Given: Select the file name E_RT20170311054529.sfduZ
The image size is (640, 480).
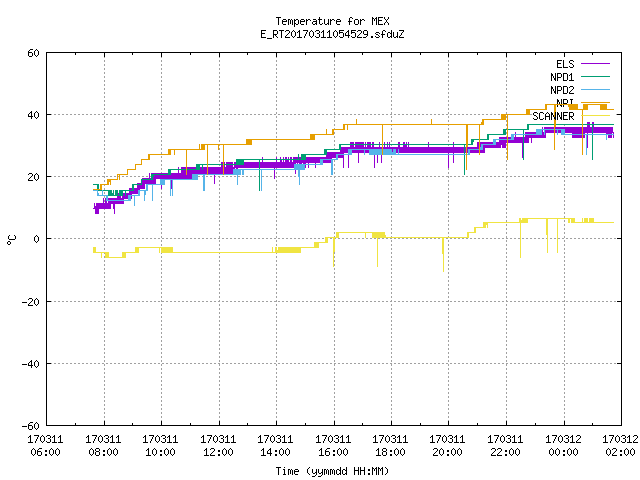Looking at the screenshot, I should (x=332, y=34).
